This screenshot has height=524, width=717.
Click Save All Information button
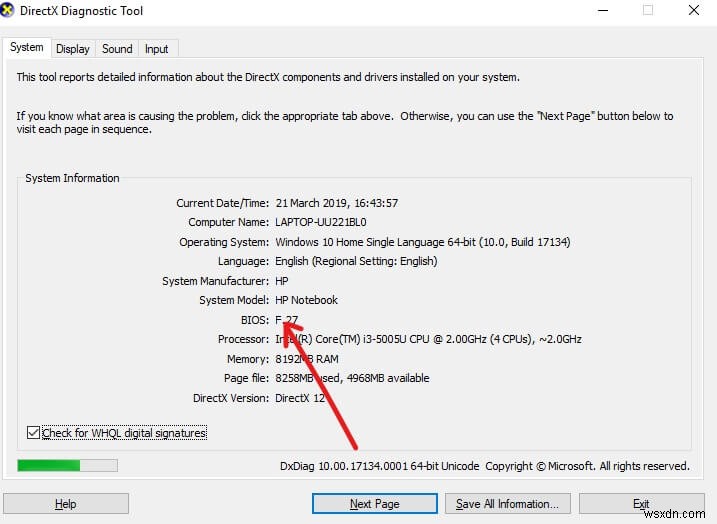(508, 503)
